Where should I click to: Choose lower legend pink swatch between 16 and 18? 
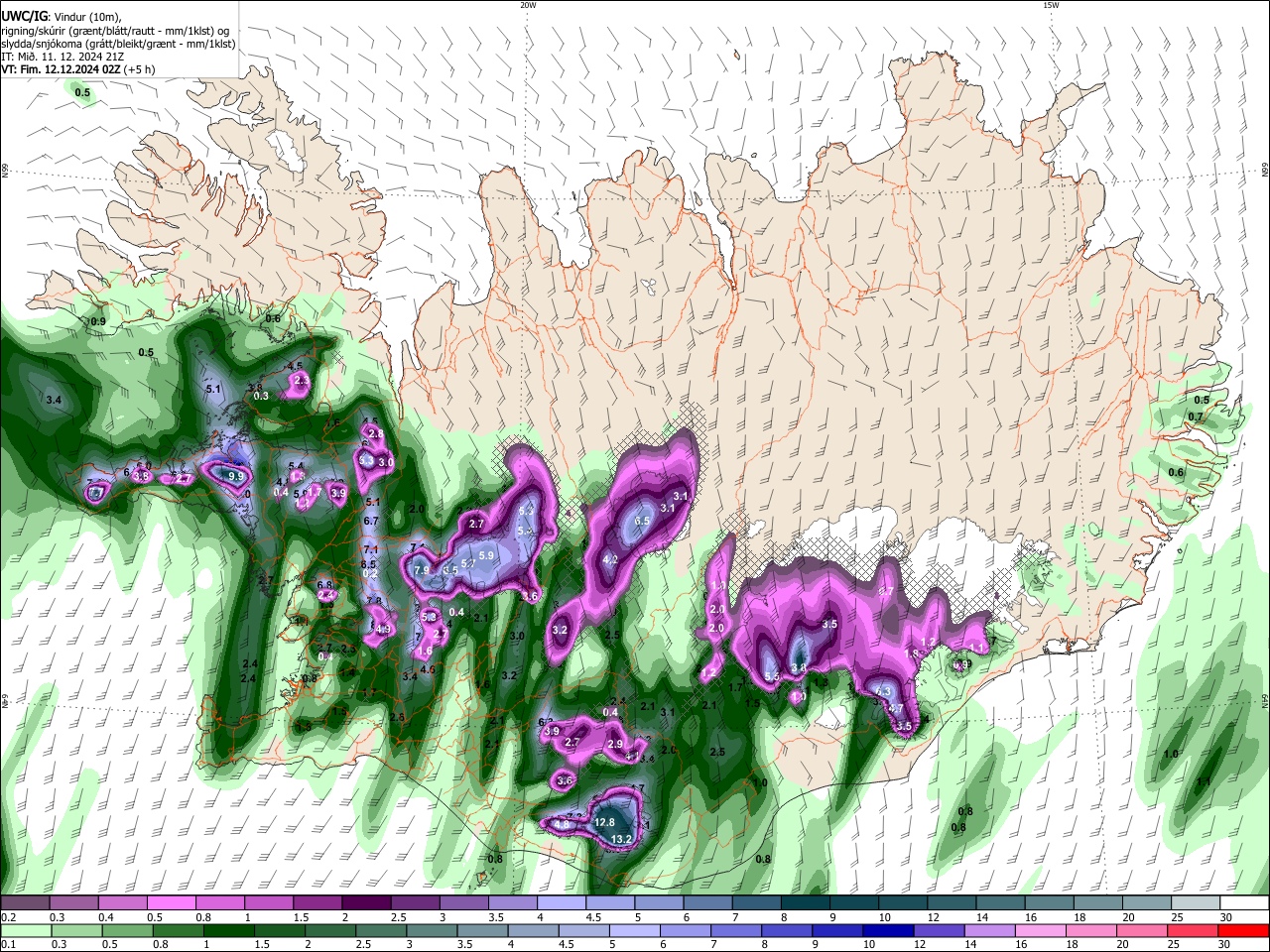(x=1040, y=930)
